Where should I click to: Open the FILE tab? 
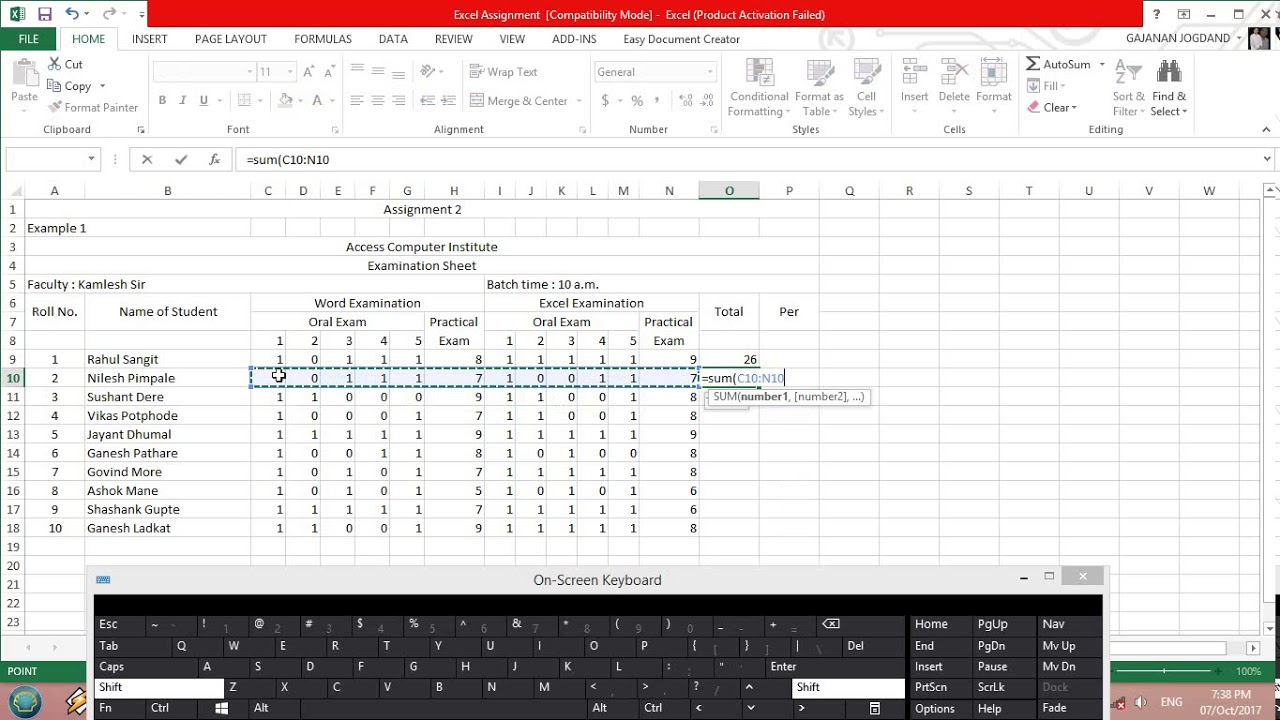pos(29,39)
